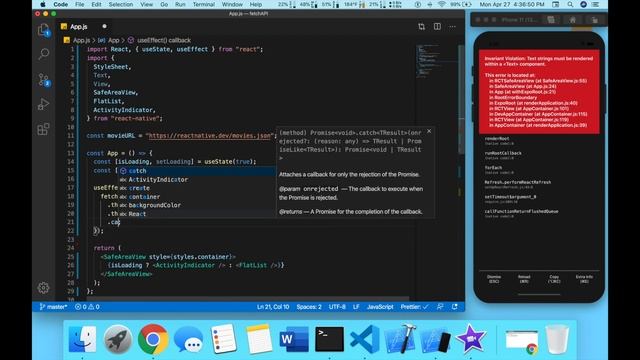Select the catch suggestion in autocomplete list
The width and height of the screenshot is (640, 360).
197,171
